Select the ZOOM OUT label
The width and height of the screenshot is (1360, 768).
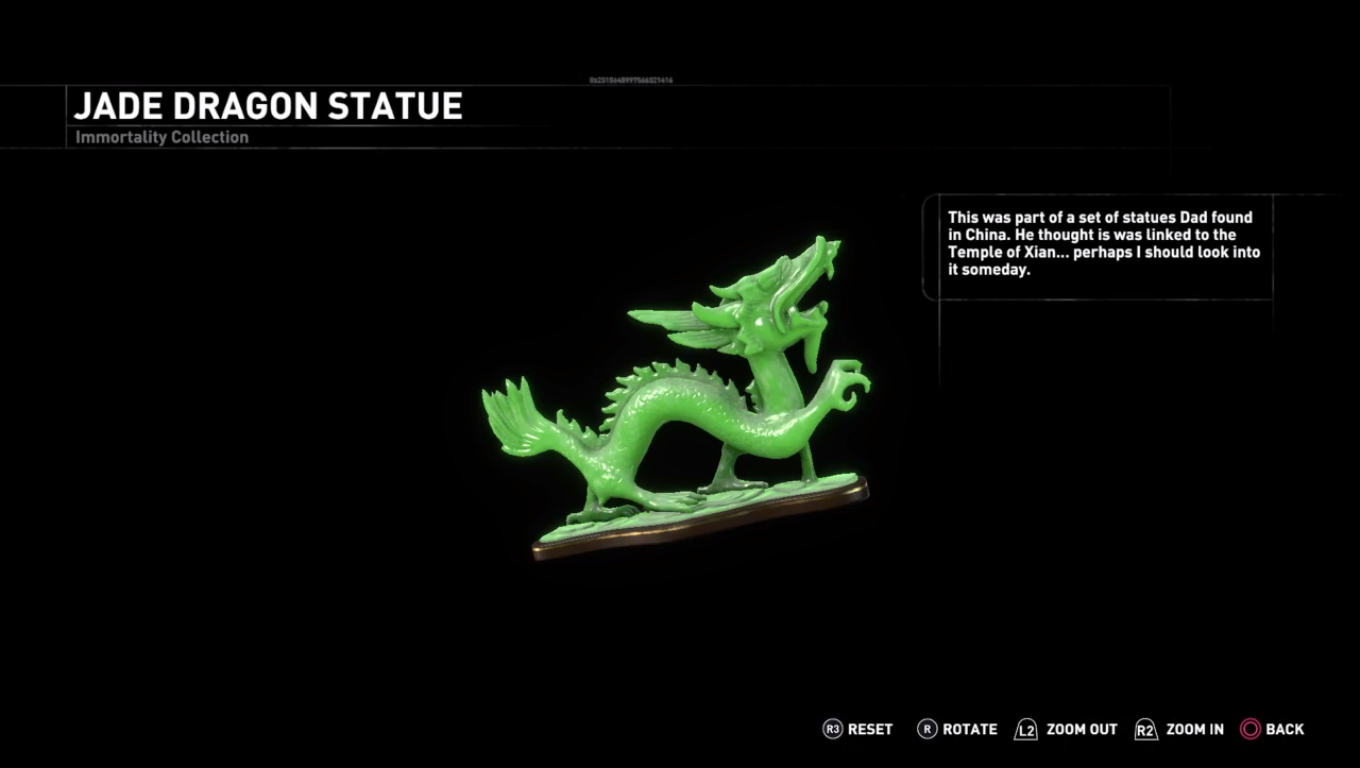[x=1082, y=729]
